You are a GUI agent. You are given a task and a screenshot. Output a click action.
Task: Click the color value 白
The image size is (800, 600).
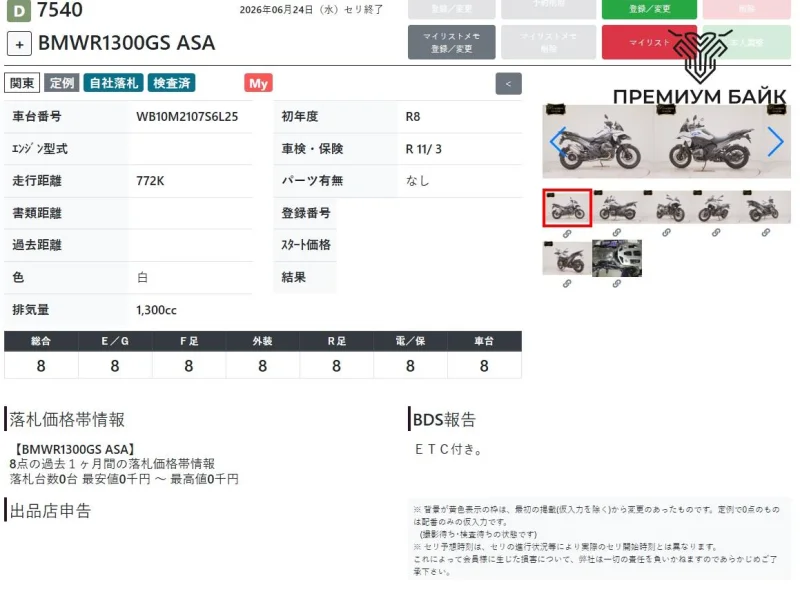point(142,278)
